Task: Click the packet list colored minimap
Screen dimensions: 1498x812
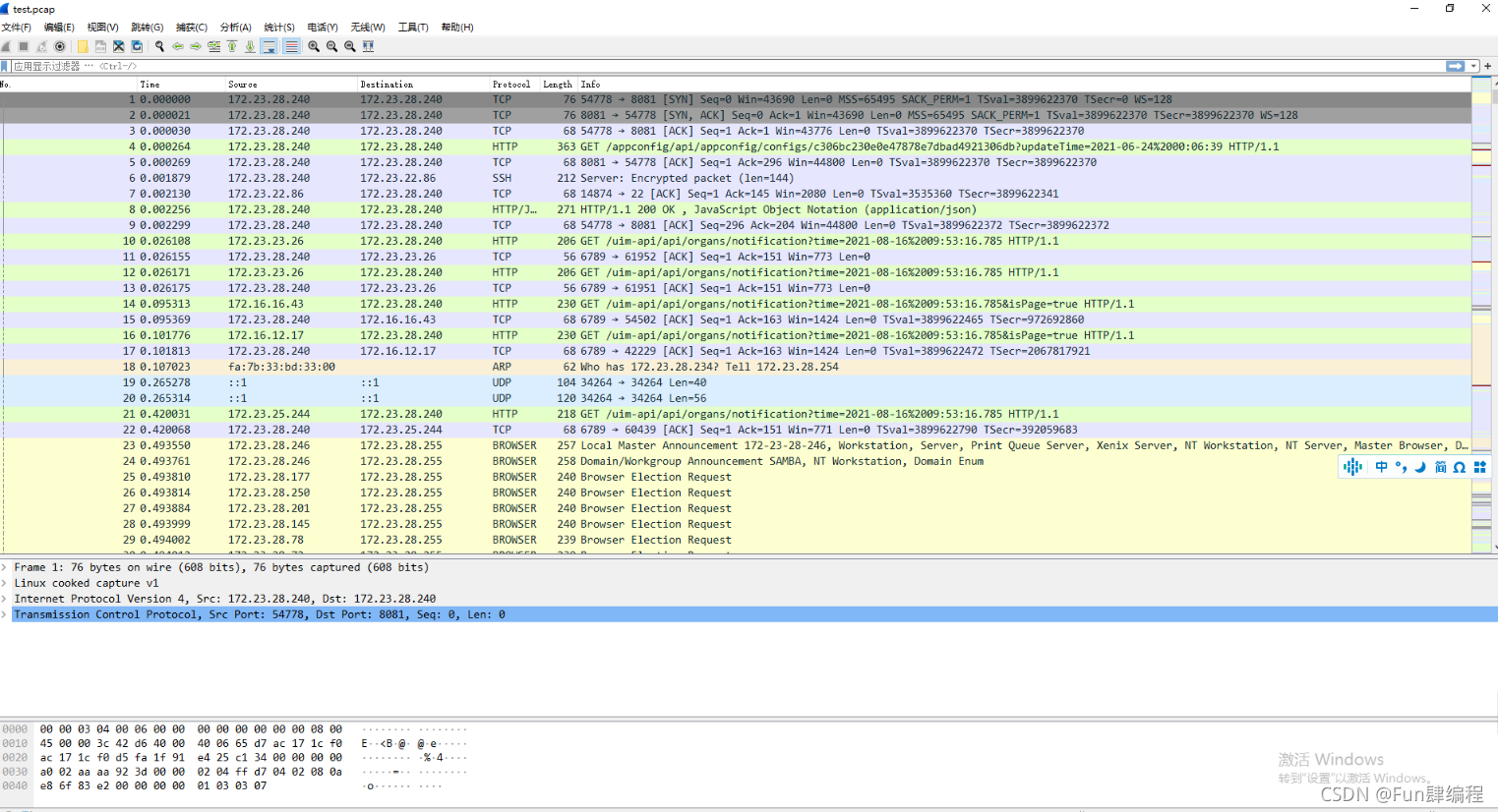Action: point(1481,315)
